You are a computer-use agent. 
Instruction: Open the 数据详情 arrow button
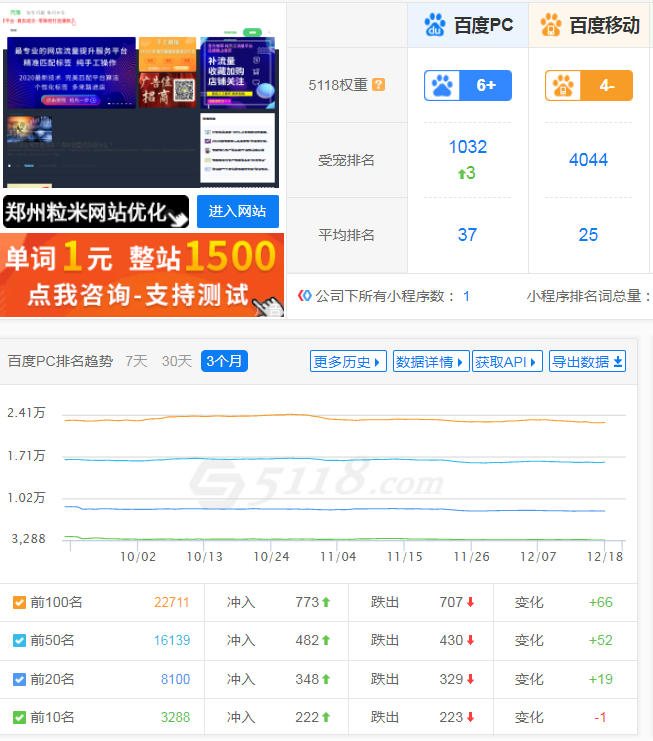[431, 362]
